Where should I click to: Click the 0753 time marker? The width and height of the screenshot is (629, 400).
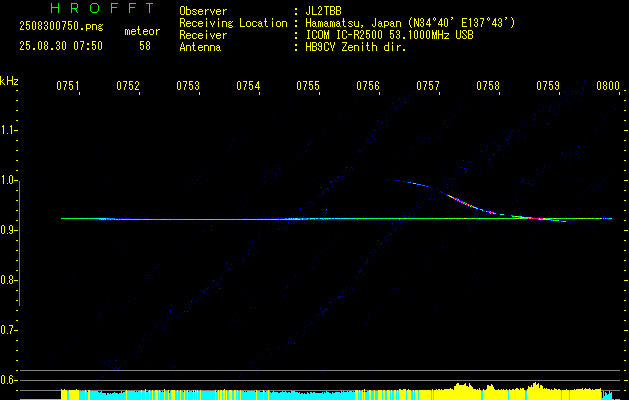point(188,86)
